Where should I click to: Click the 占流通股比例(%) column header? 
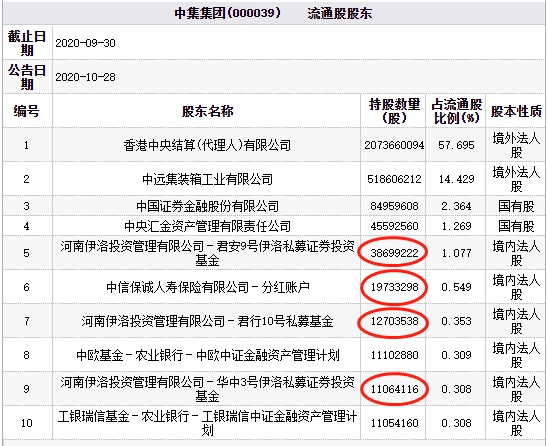(456, 111)
